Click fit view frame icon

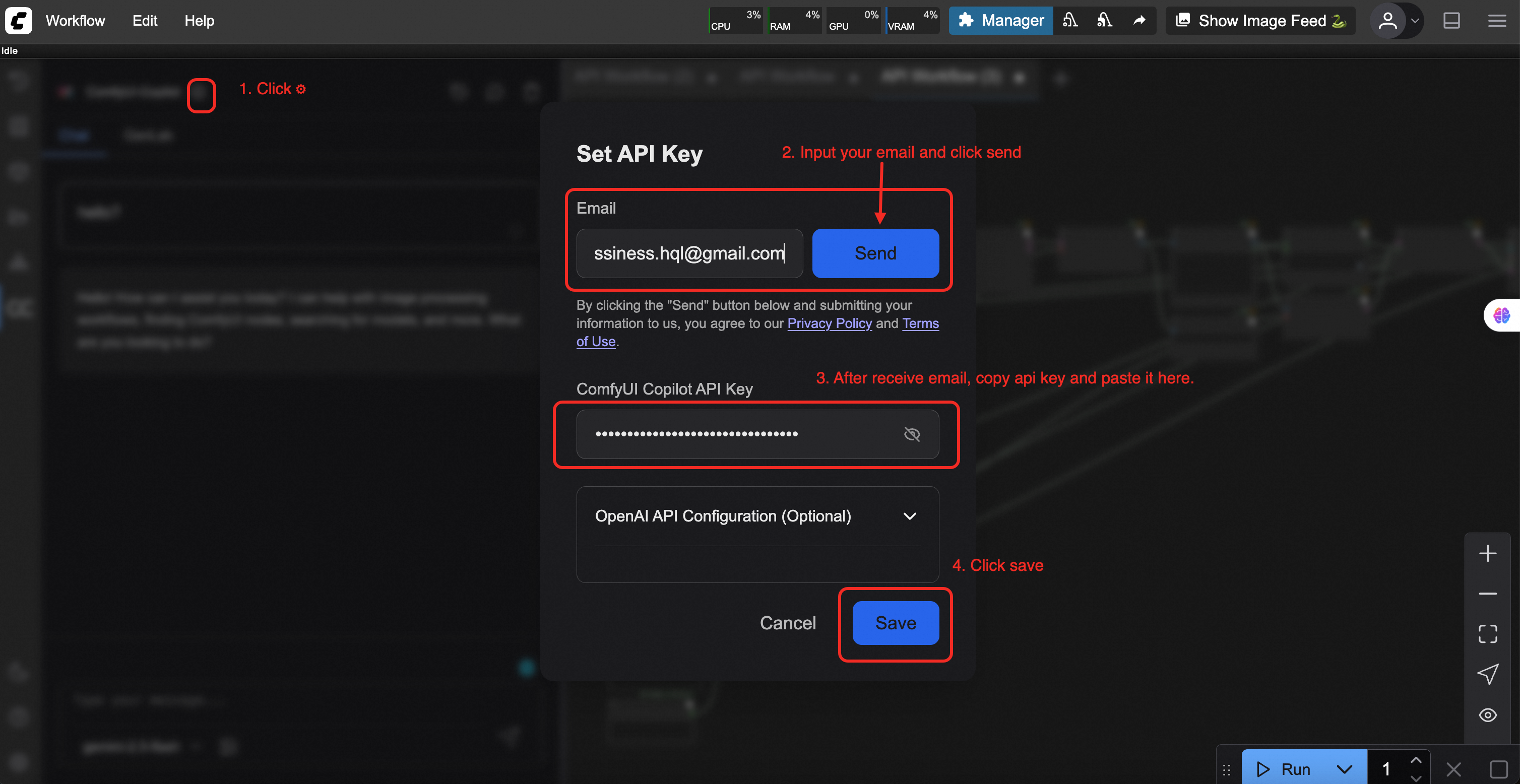tap(1488, 633)
